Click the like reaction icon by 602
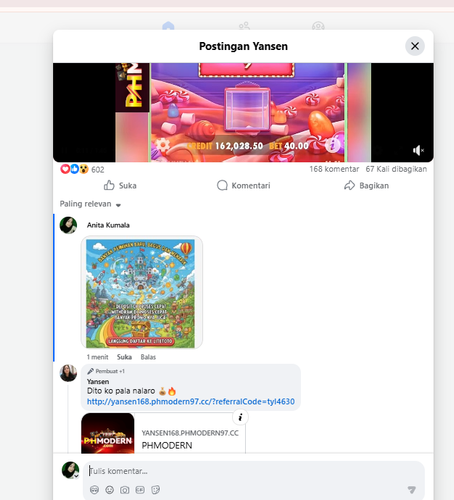This screenshot has width=454, height=500. 74,169
